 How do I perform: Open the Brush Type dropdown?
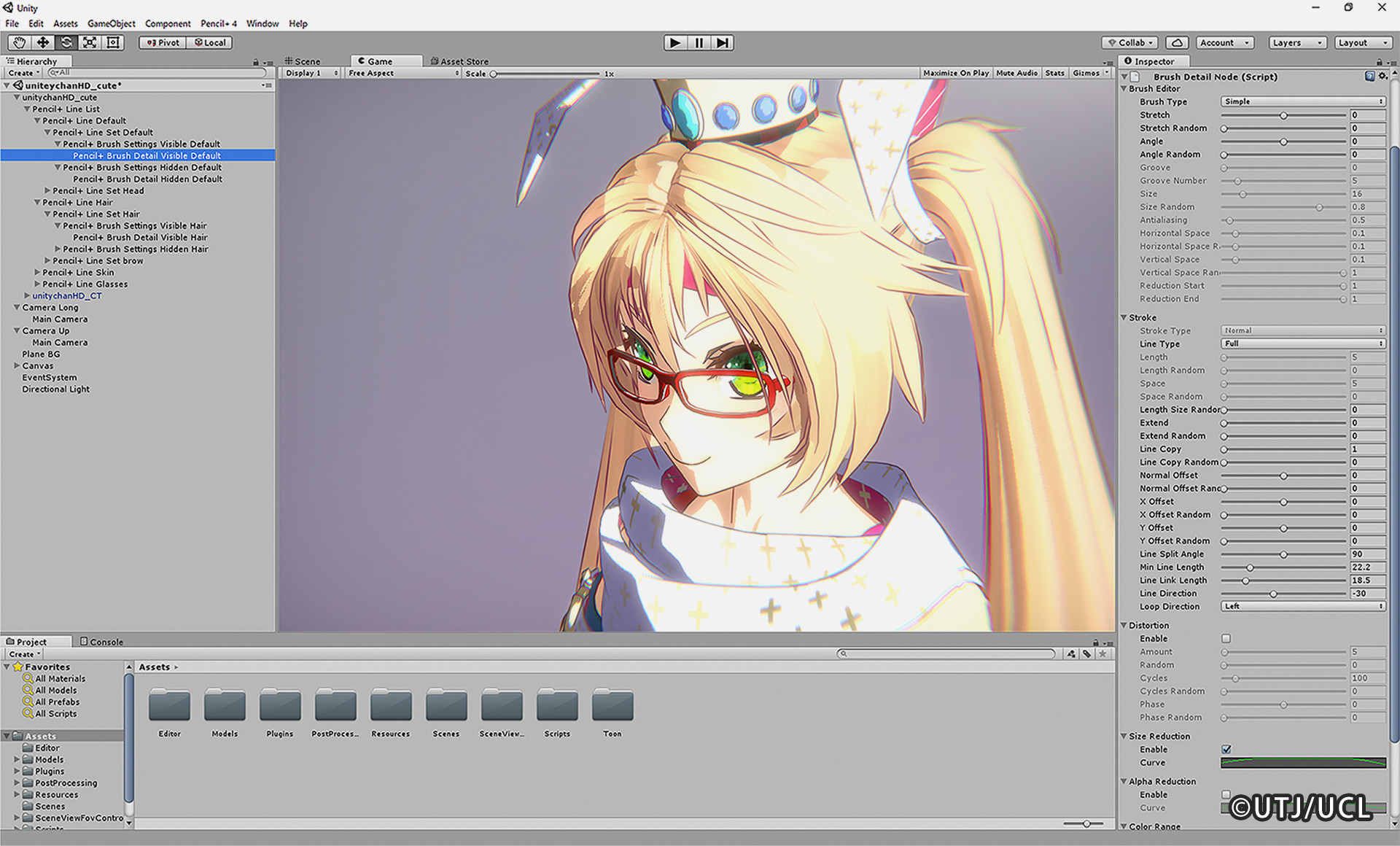[1303, 101]
